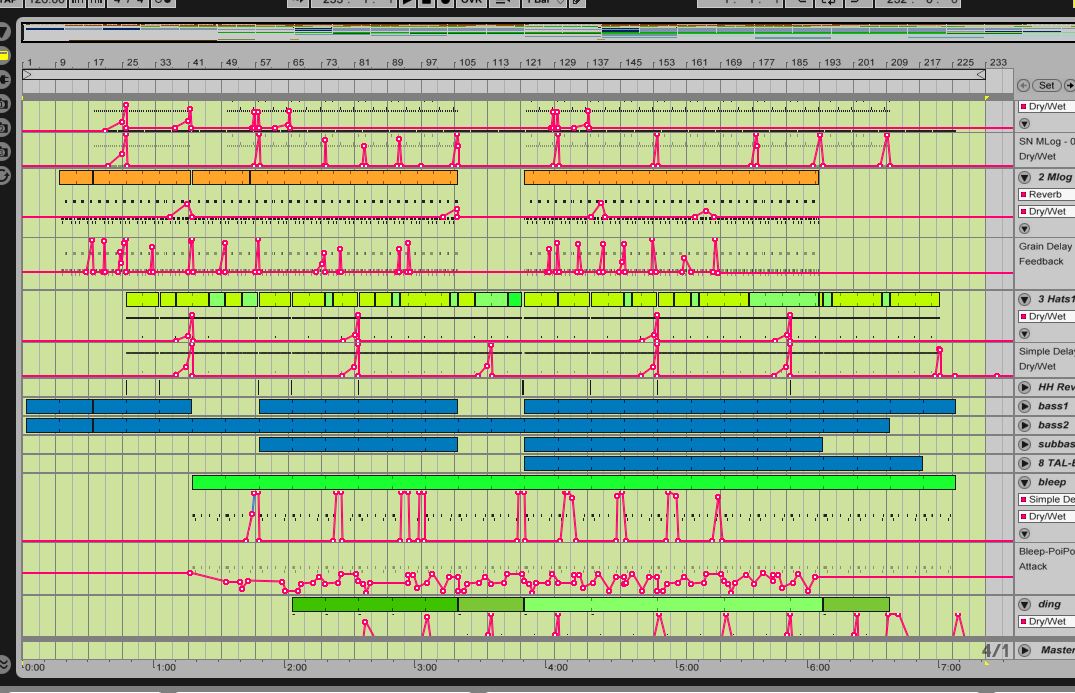Select the ding track name
The height and width of the screenshot is (693, 1075).
[x=1049, y=604]
